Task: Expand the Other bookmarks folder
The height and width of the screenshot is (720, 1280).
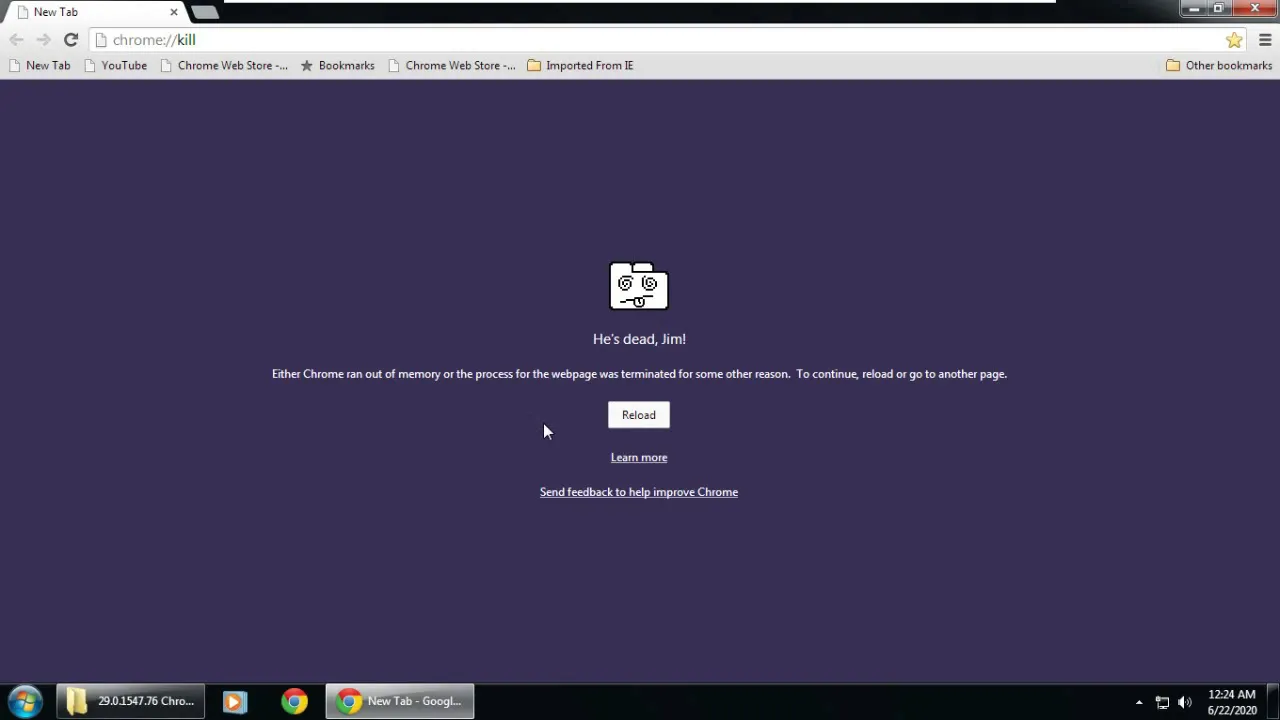Action: [1219, 65]
